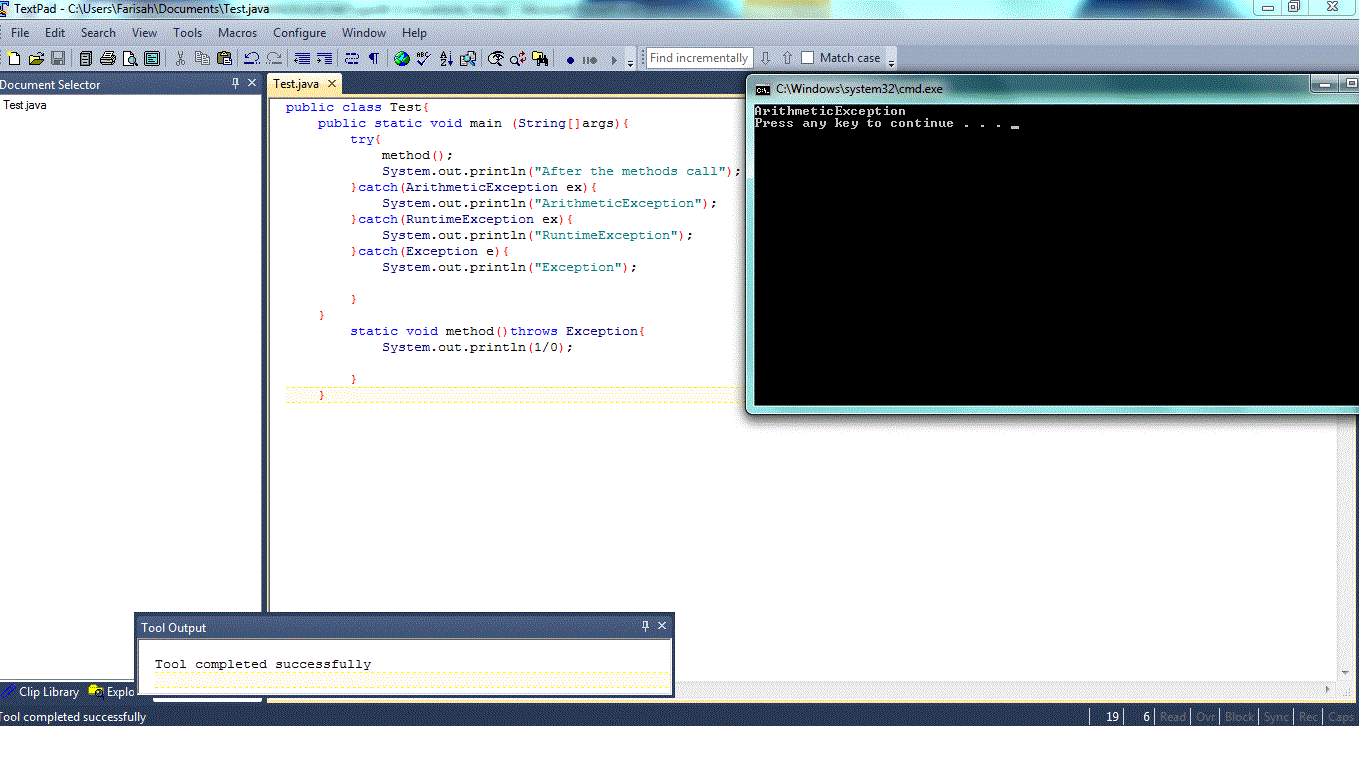Close the Test.java document tab

pyautogui.click(x=332, y=84)
